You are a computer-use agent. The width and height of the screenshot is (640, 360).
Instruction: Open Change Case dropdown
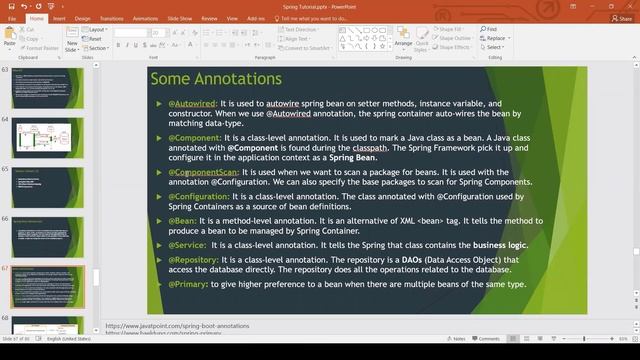[x=176, y=45]
